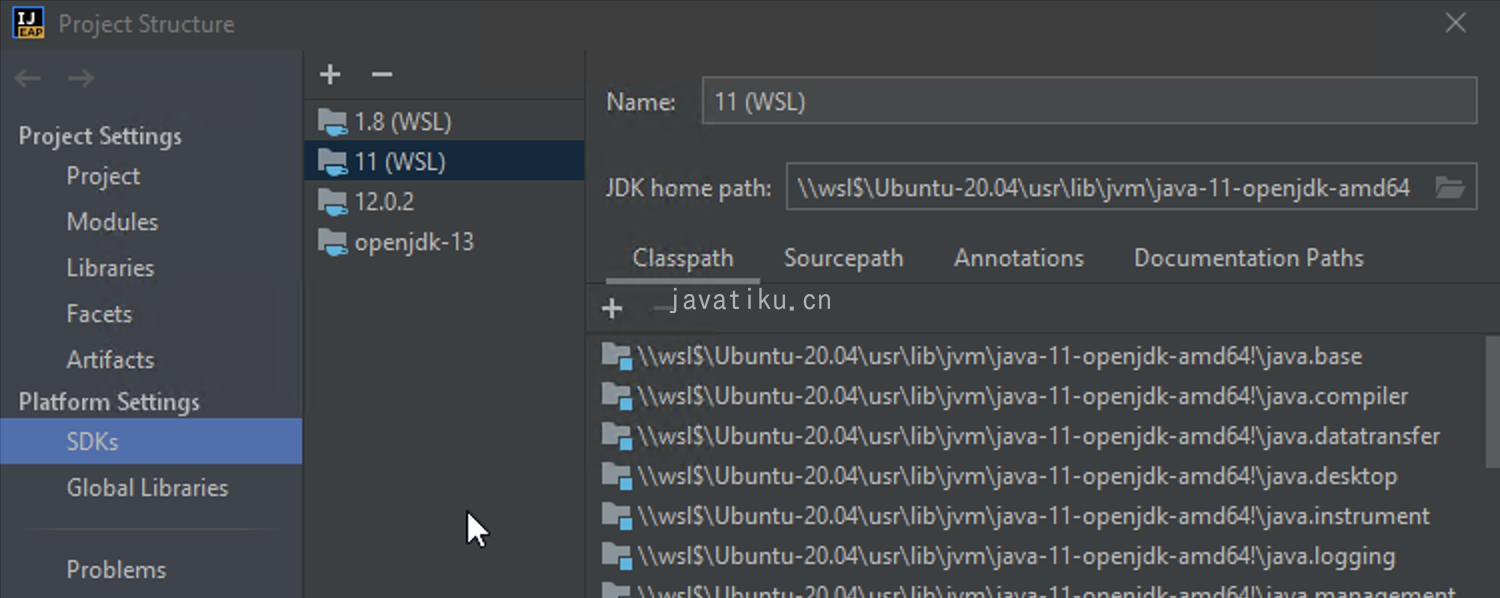Open the Documentation Paths tab
Viewport: 1500px width, 598px height.
point(1248,258)
